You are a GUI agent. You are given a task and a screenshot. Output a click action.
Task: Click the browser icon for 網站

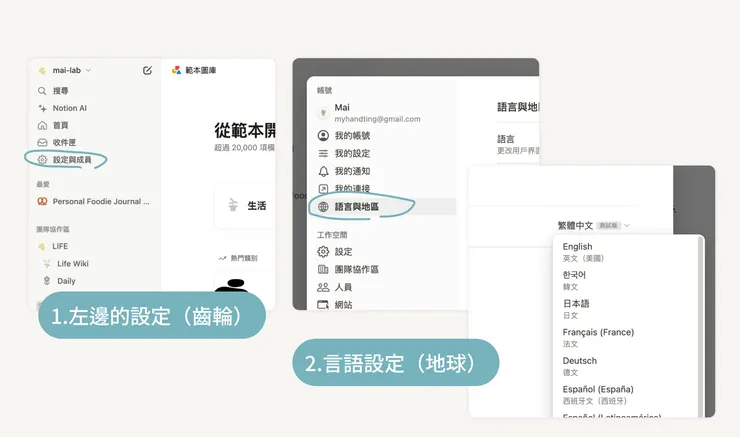(323, 305)
